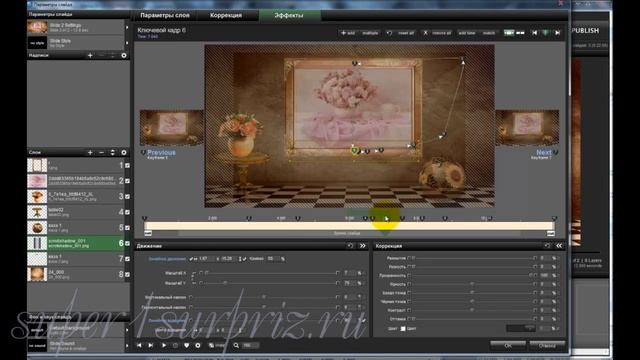This screenshot has height=360, width=640.
Task: Play the slide preview
Action: [x=164, y=345]
